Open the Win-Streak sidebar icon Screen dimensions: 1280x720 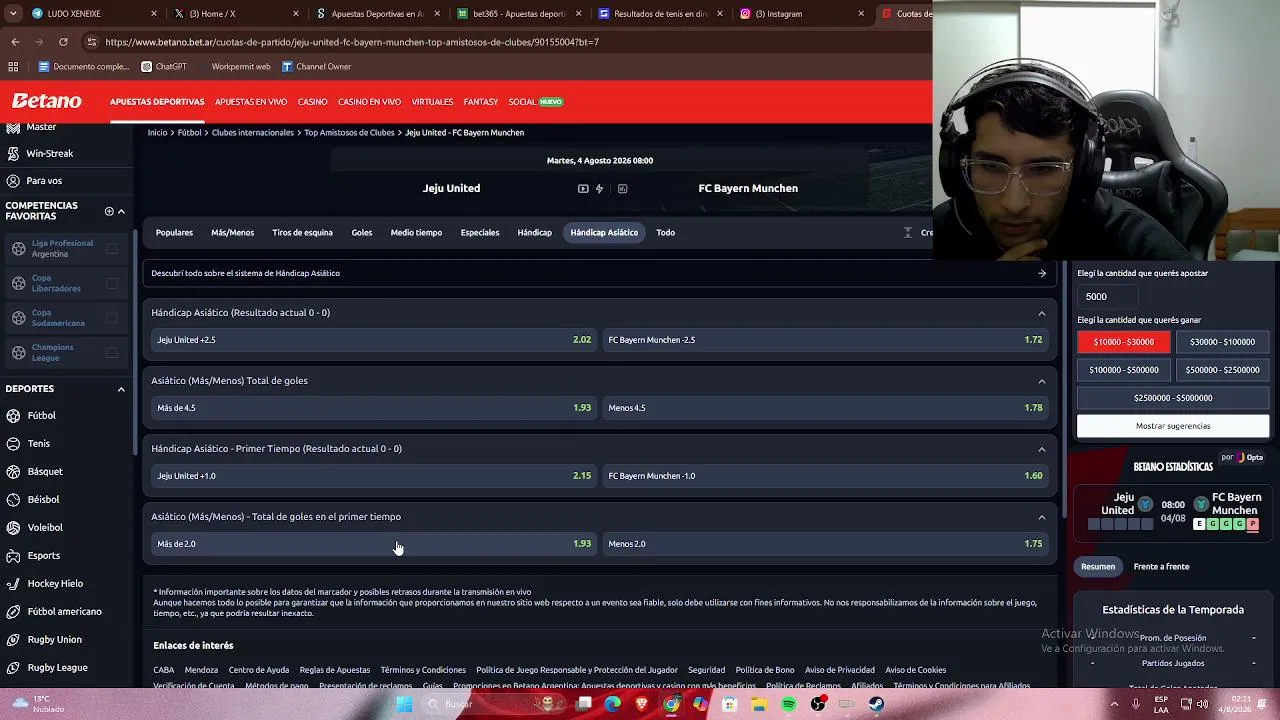coord(13,153)
